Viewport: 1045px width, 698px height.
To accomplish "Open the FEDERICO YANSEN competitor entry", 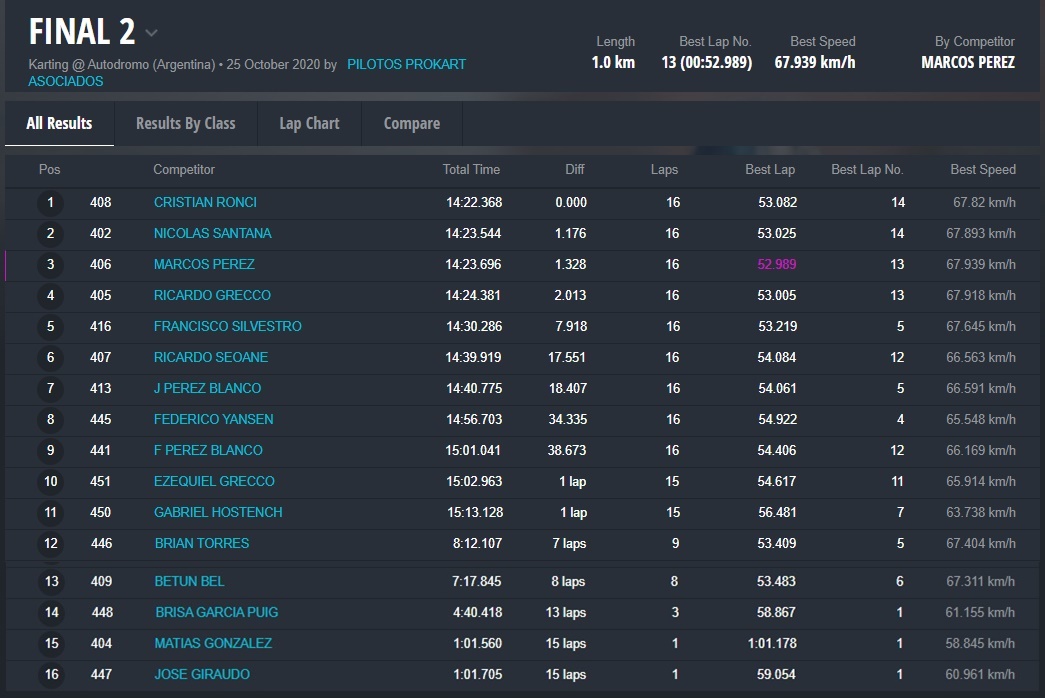I will coord(213,419).
